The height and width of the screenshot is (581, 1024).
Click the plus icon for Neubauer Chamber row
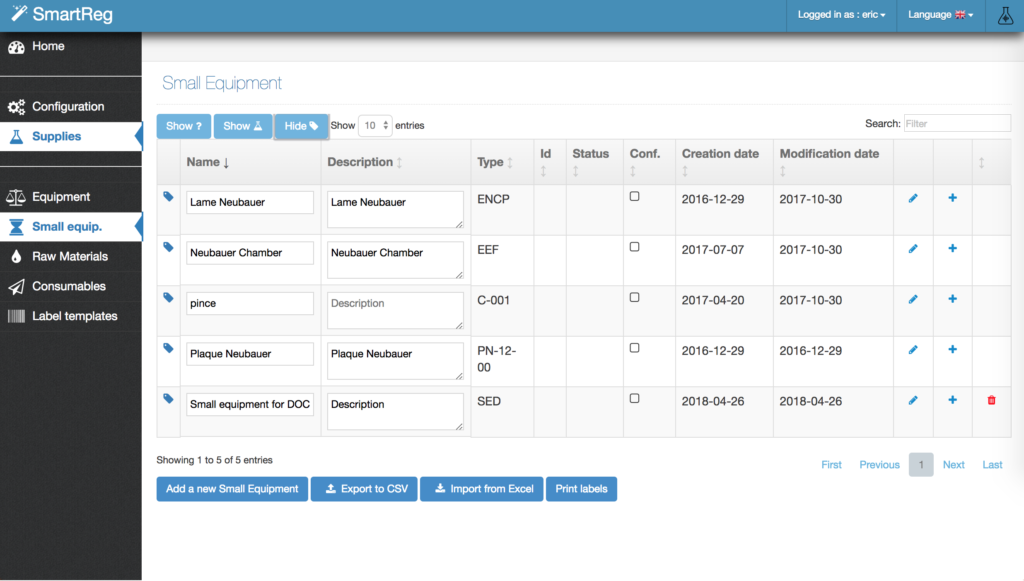(952, 249)
